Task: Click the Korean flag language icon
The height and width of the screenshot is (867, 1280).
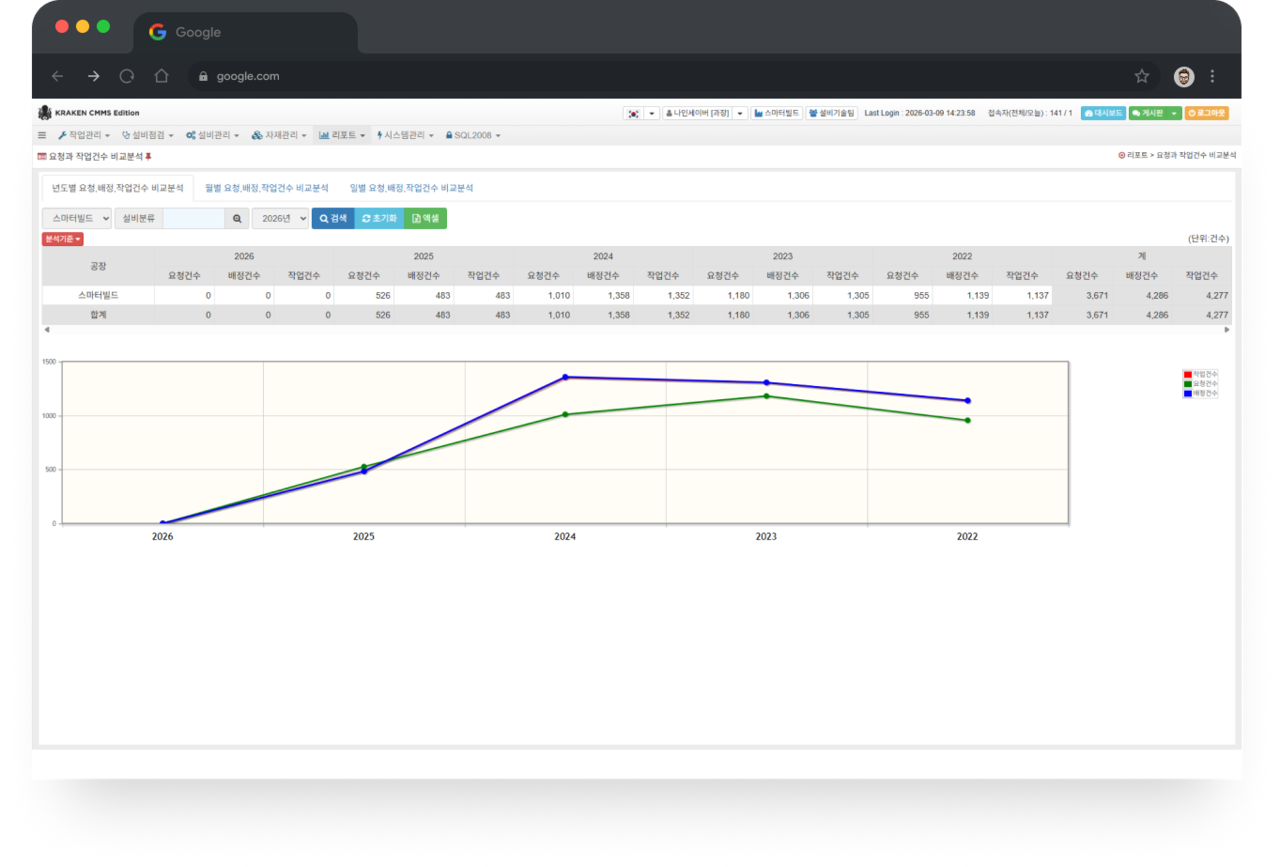Action: pyautogui.click(x=633, y=113)
